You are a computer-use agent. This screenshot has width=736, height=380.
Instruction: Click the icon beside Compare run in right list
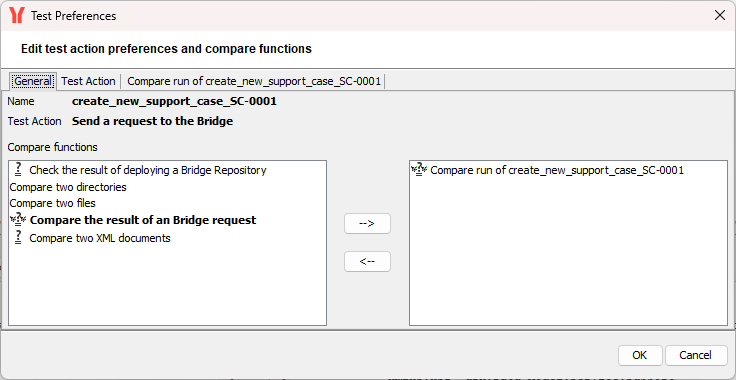pyautogui.click(x=418, y=170)
